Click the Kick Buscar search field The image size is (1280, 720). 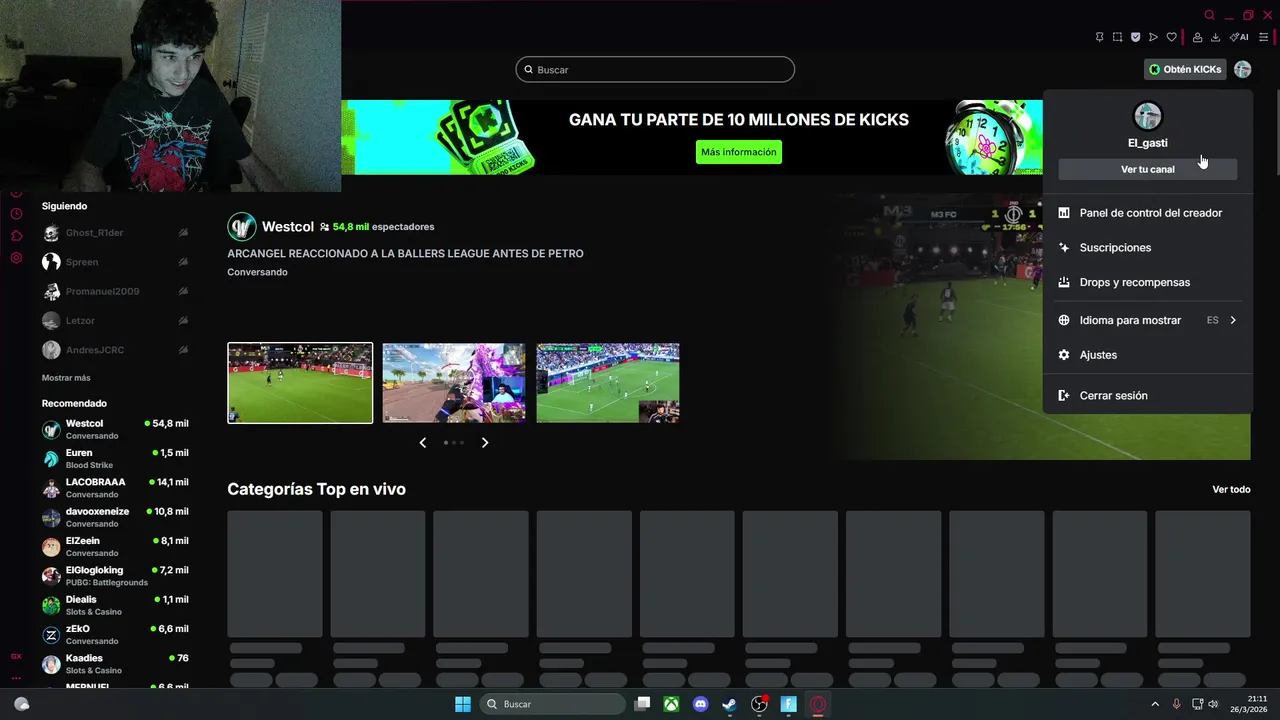(x=655, y=69)
